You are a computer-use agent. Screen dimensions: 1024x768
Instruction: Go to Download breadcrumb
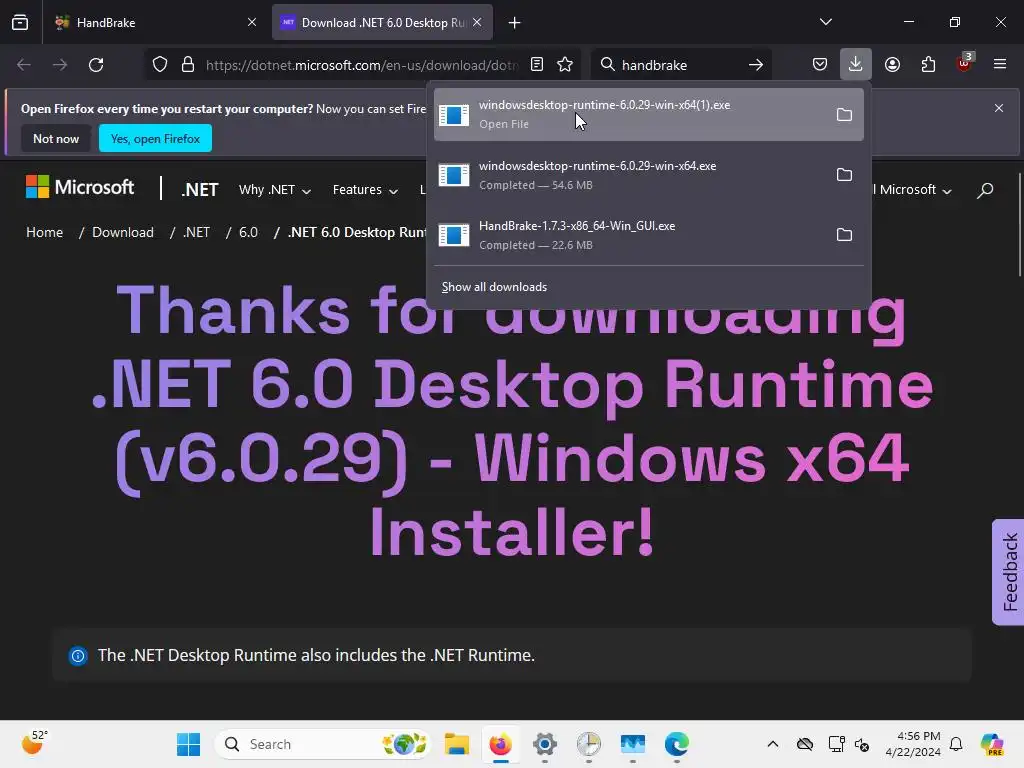(123, 232)
